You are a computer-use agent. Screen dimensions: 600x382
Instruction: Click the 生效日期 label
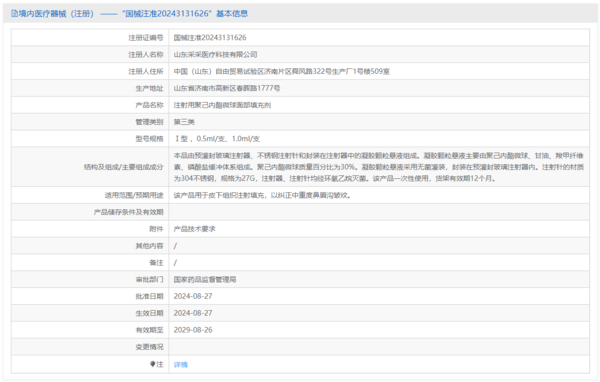pos(149,313)
